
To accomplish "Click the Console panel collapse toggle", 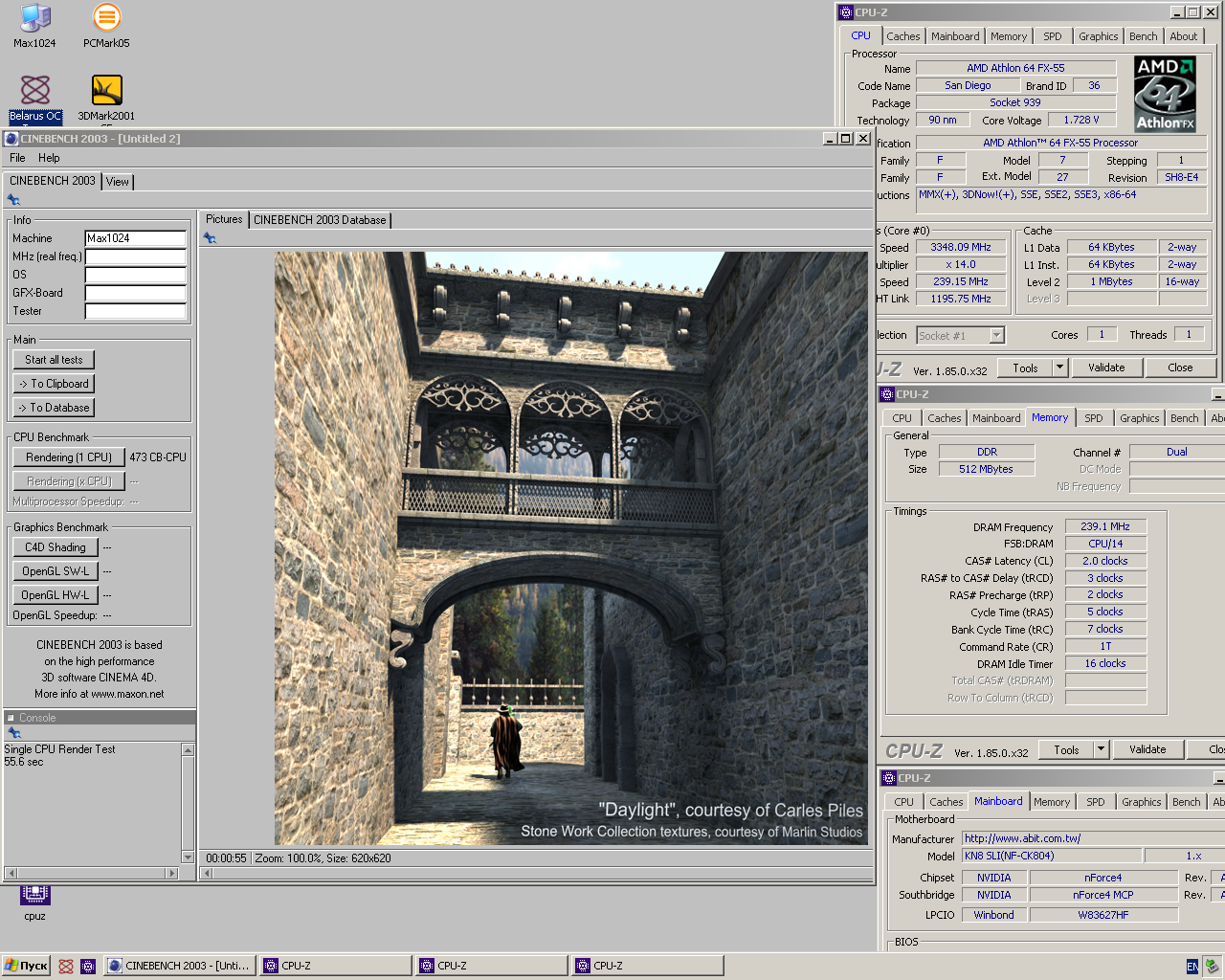I will pos(11,718).
